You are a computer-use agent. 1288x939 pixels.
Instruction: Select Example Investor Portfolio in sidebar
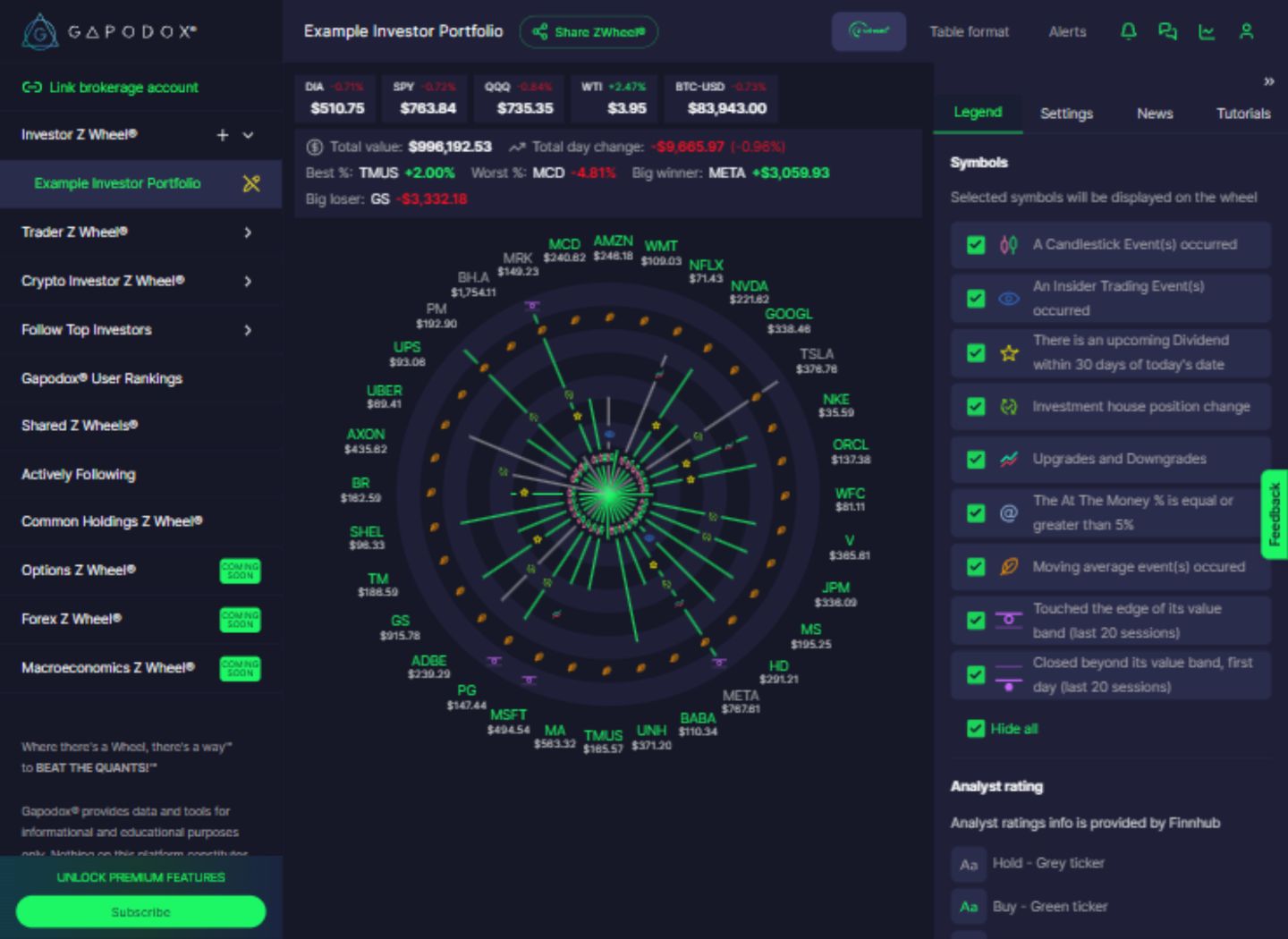117,183
